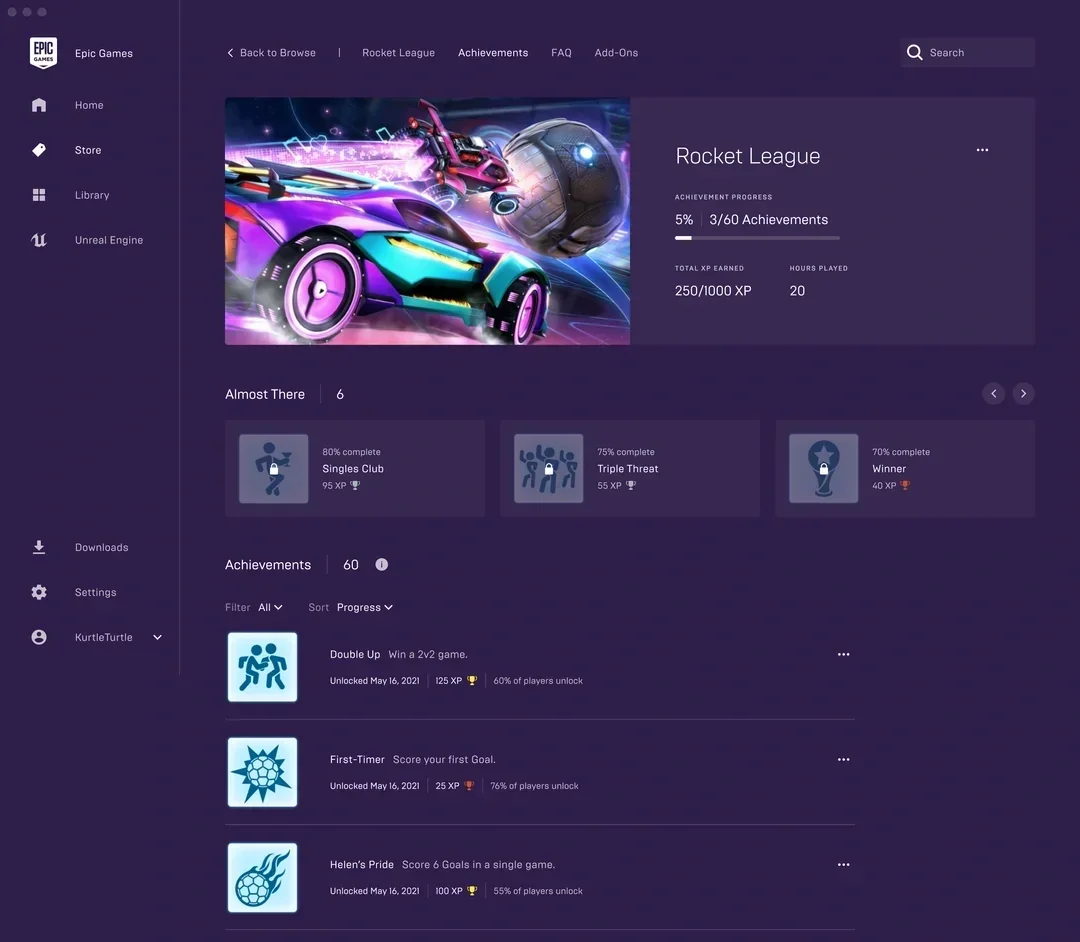Open the Add-Ons tab
The height and width of the screenshot is (942, 1080).
[616, 52]
